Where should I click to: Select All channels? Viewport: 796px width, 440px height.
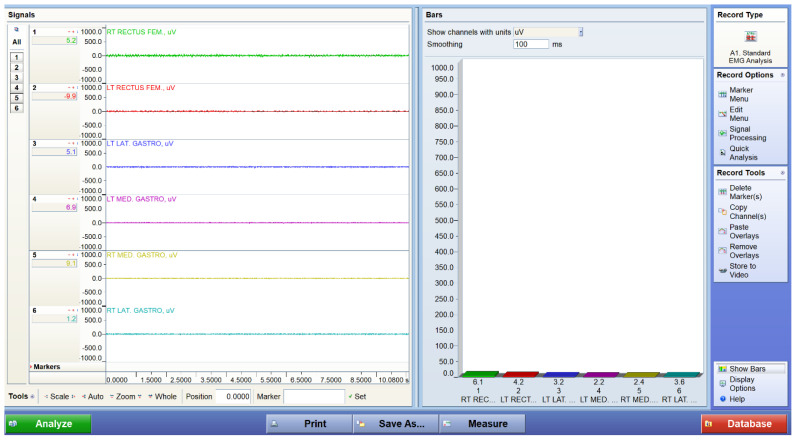coord(17,42)
